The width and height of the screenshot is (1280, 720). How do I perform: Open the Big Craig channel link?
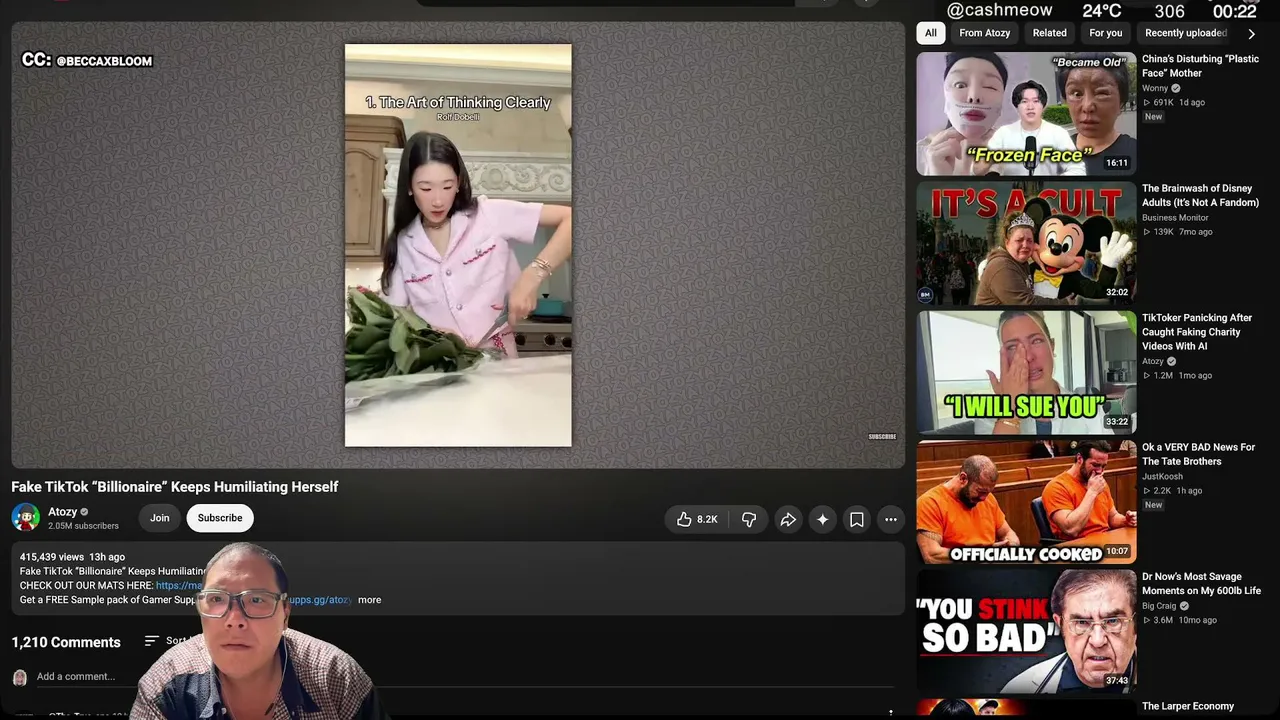(1159, 606)
